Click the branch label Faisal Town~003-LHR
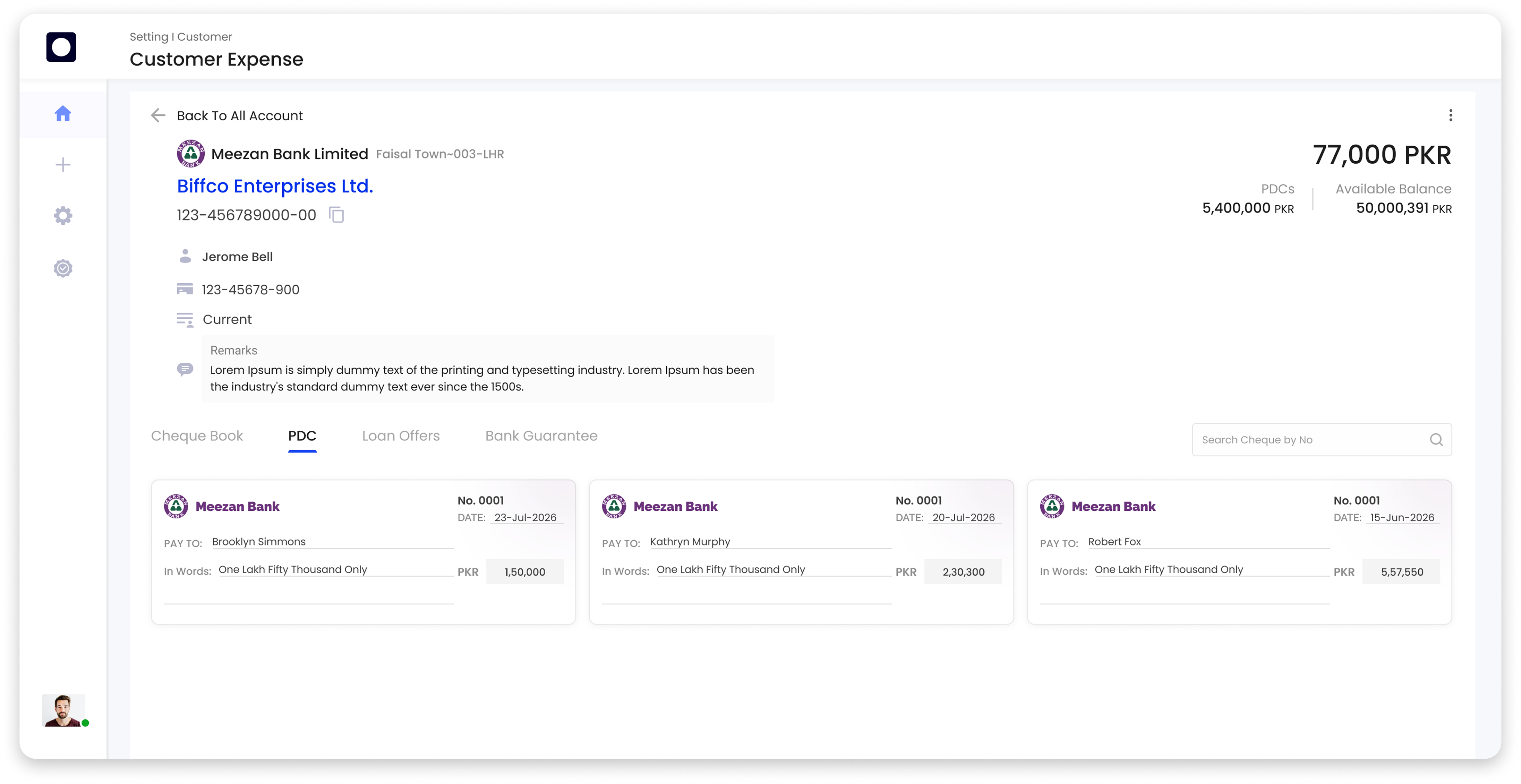The image size is (1521, 784). coord(440,154)
